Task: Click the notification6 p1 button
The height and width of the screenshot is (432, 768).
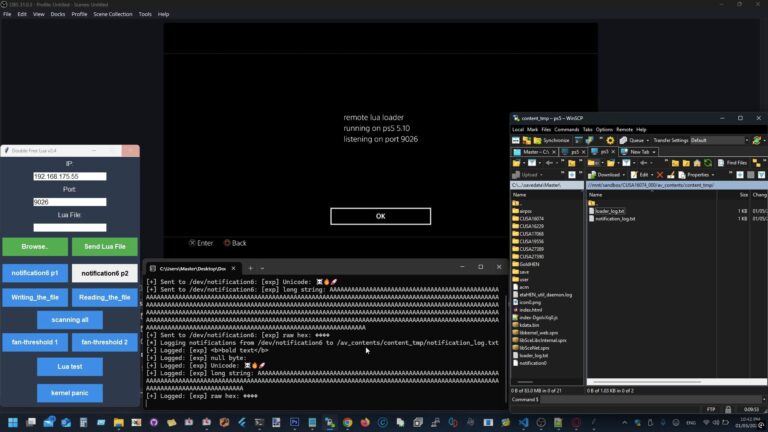Action: pos(35,273)
